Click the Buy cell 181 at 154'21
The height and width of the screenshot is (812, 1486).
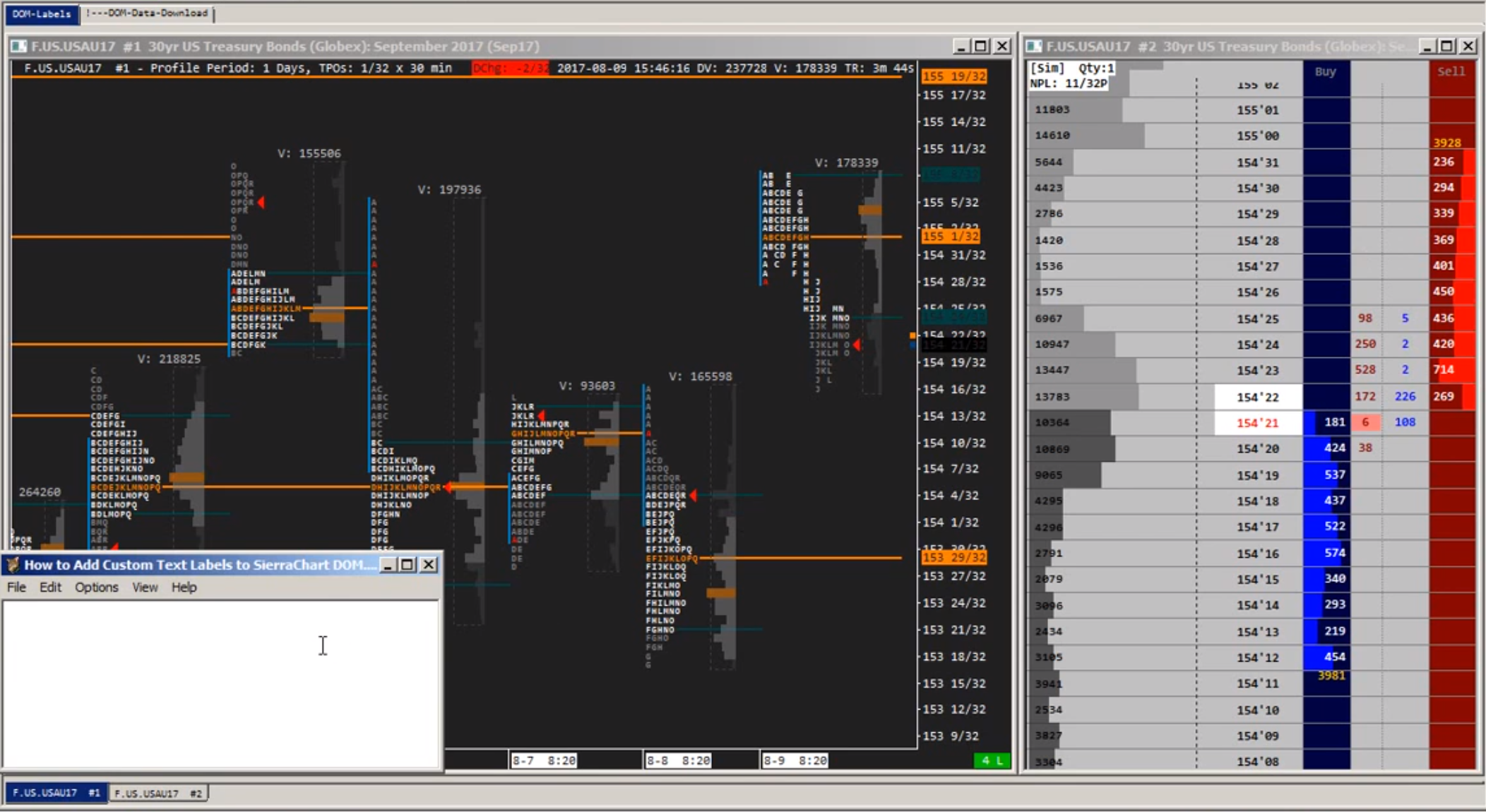point(1327,422)
